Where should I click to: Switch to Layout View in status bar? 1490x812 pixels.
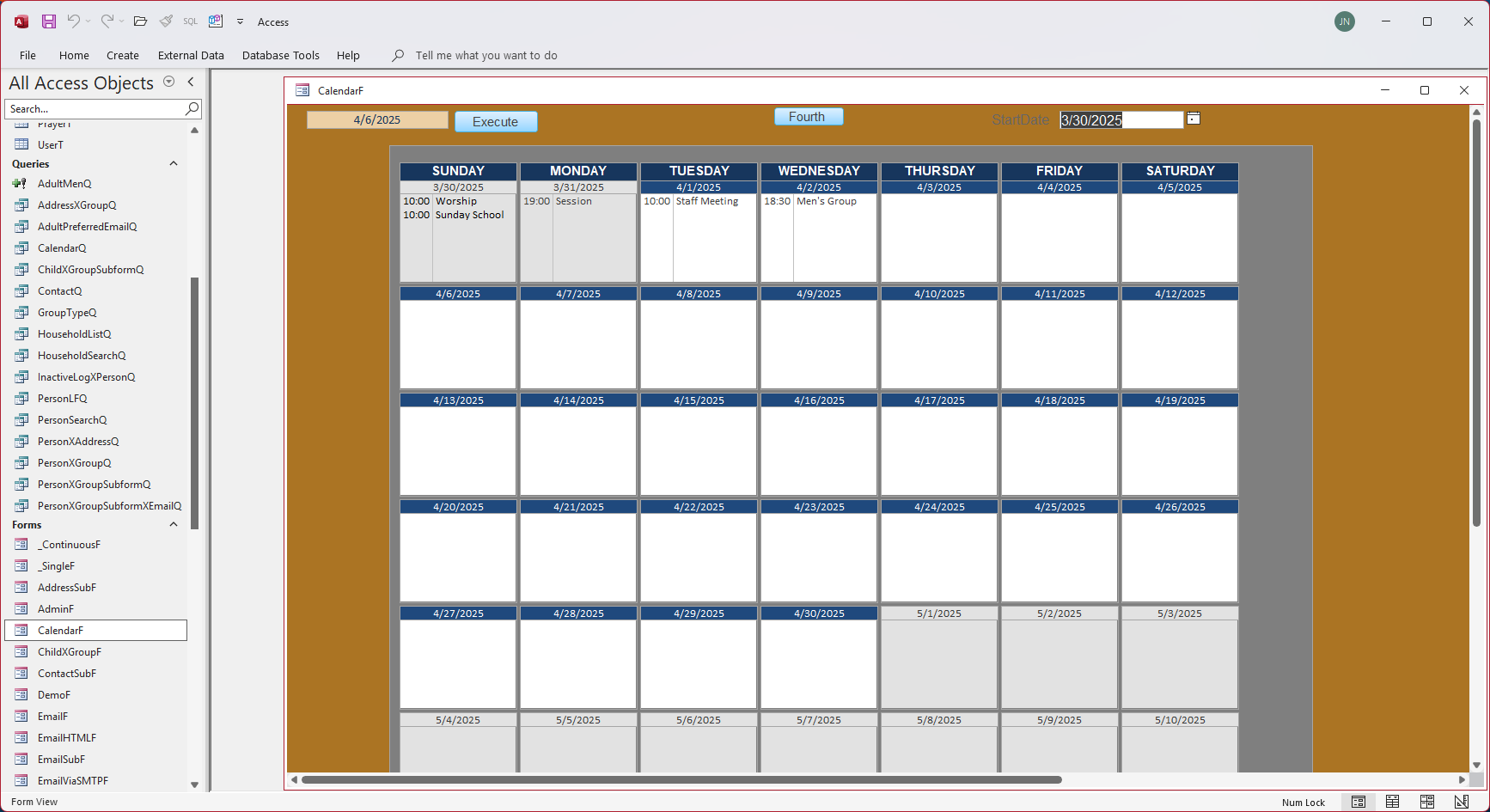(x=1426, y=802)
